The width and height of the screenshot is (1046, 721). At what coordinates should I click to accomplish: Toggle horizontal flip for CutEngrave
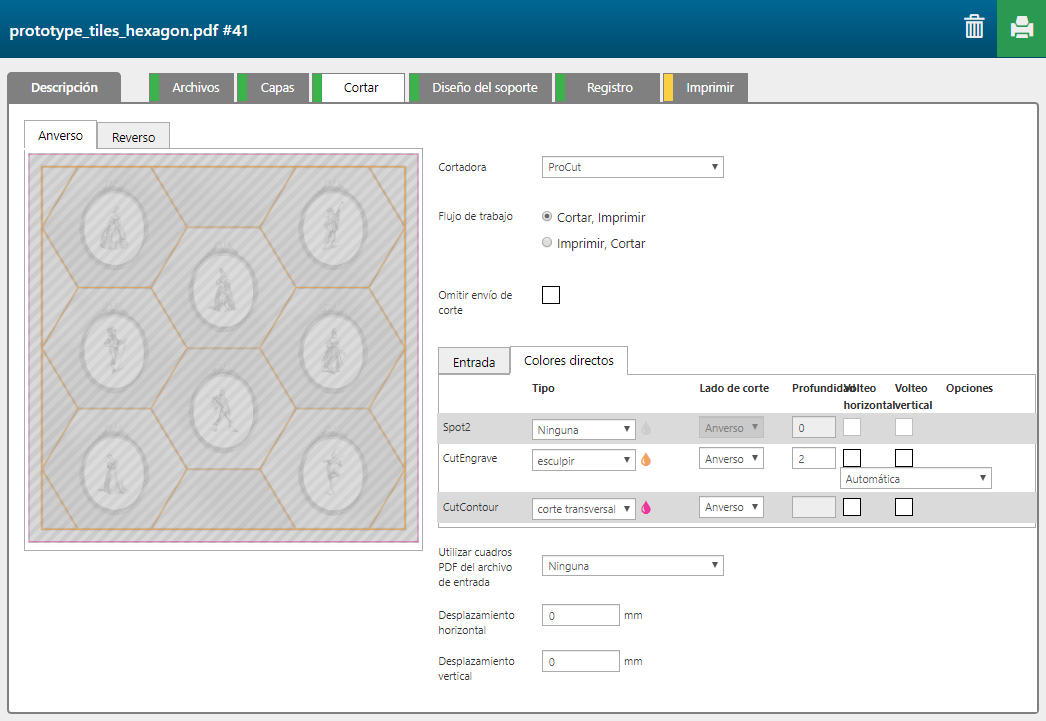coord(852,458)
